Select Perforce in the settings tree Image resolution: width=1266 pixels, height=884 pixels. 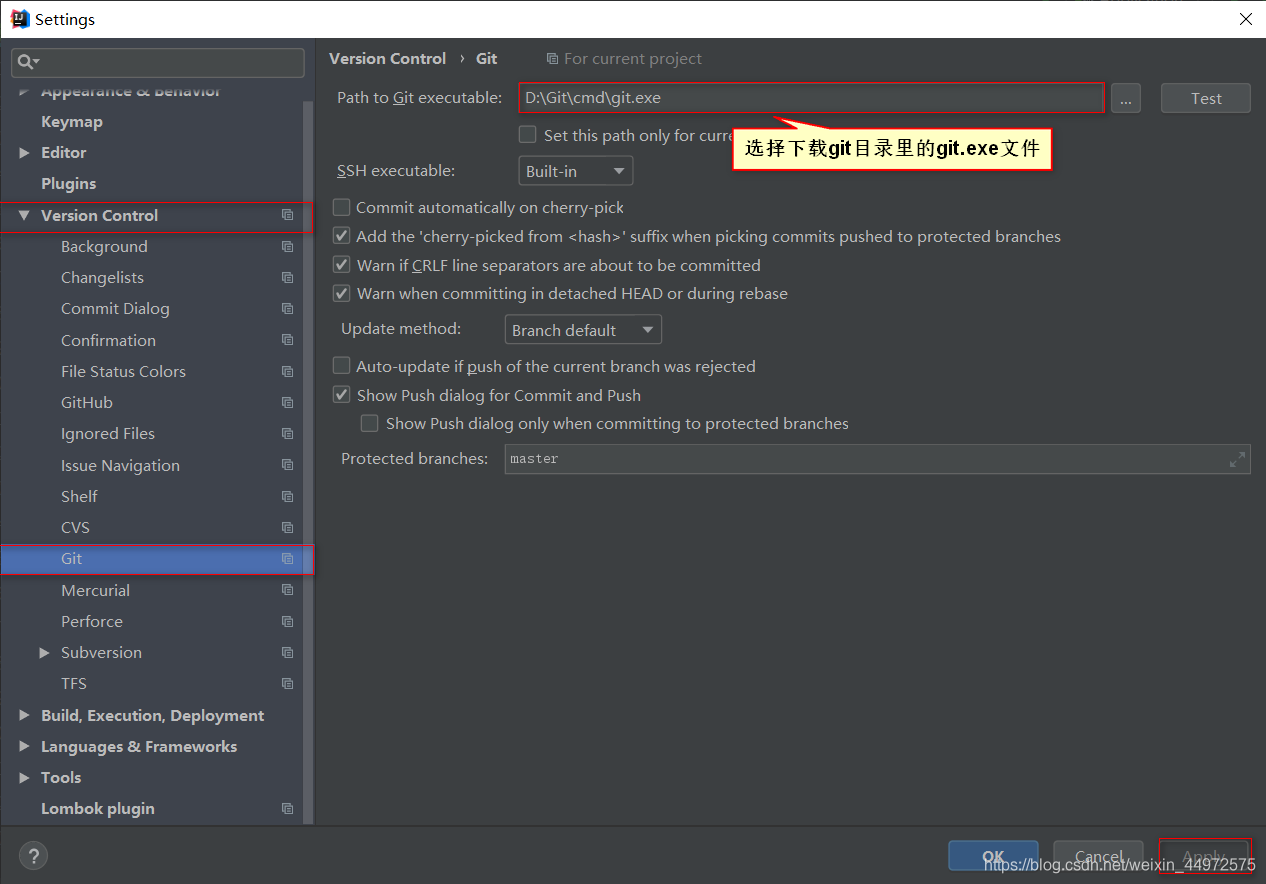click(92, 621)
